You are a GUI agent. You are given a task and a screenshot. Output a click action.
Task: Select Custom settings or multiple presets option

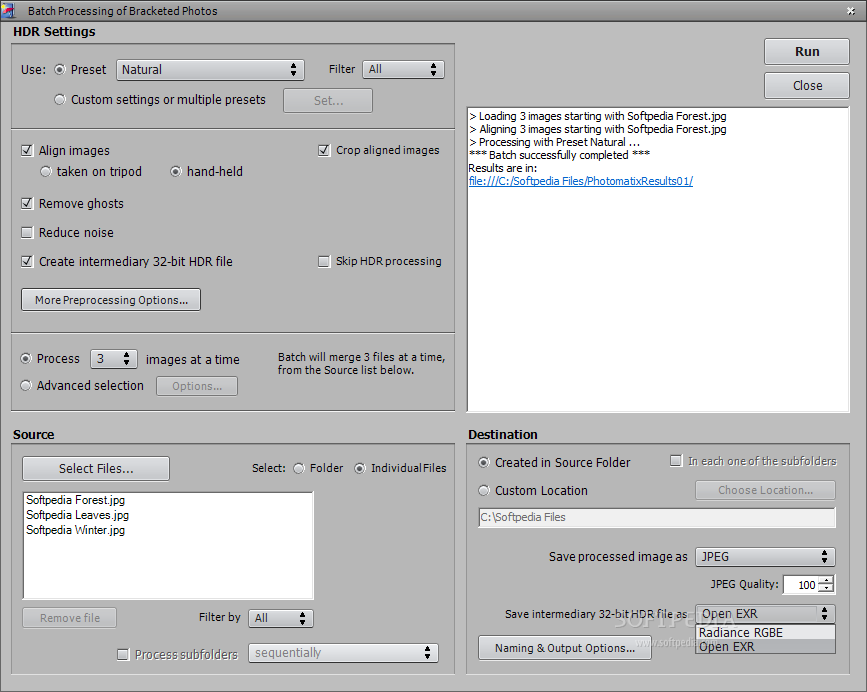pyautogui.click(x=60, y=99)
